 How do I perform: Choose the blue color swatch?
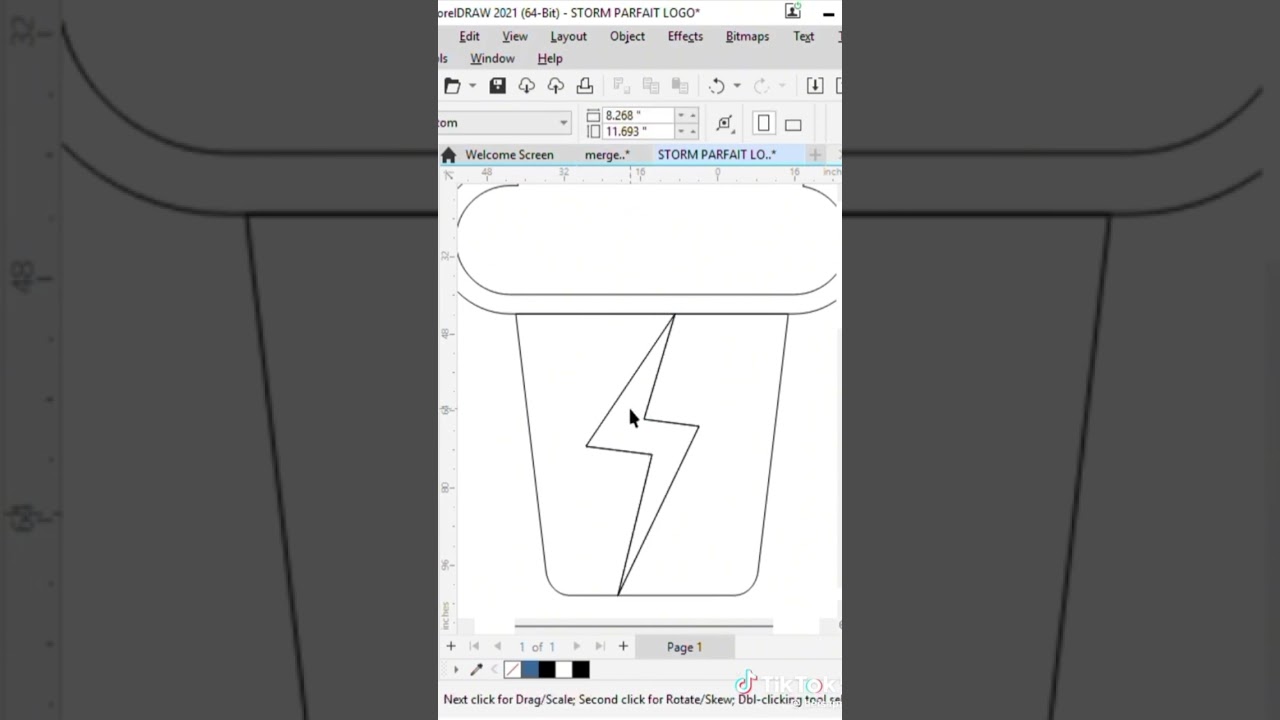[530, 670]
